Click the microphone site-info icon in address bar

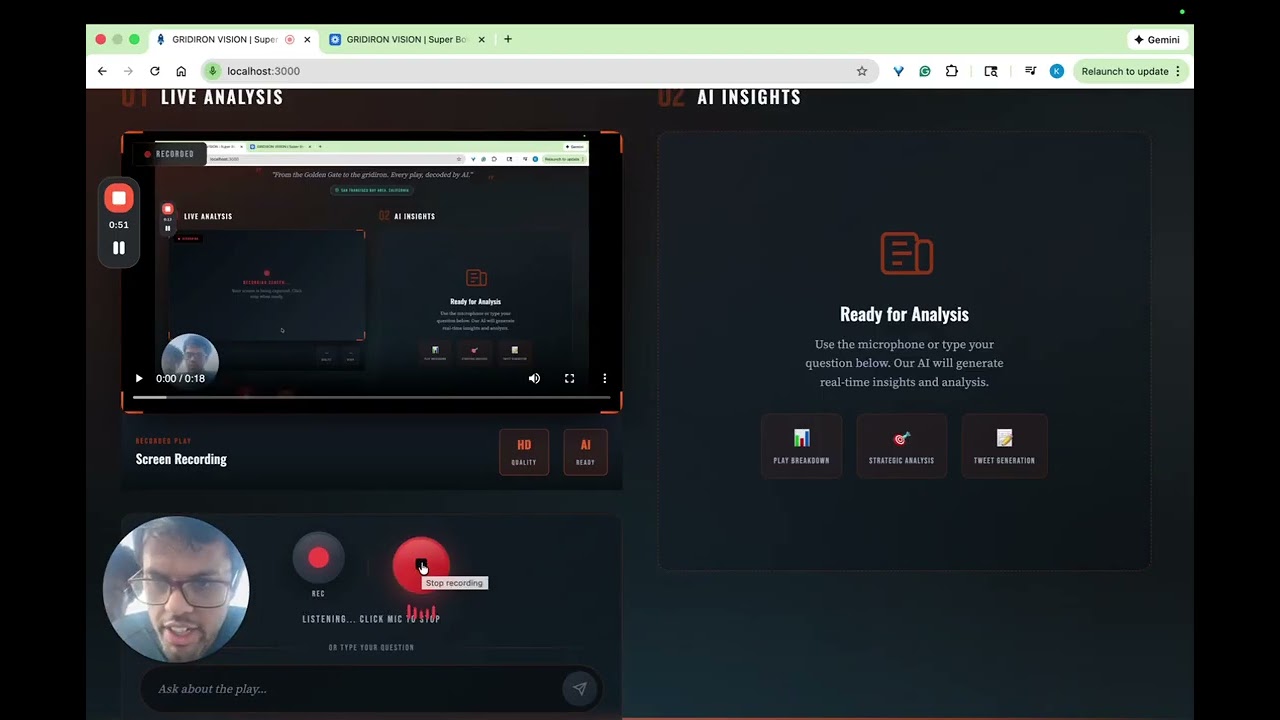(x=212, y=71)
